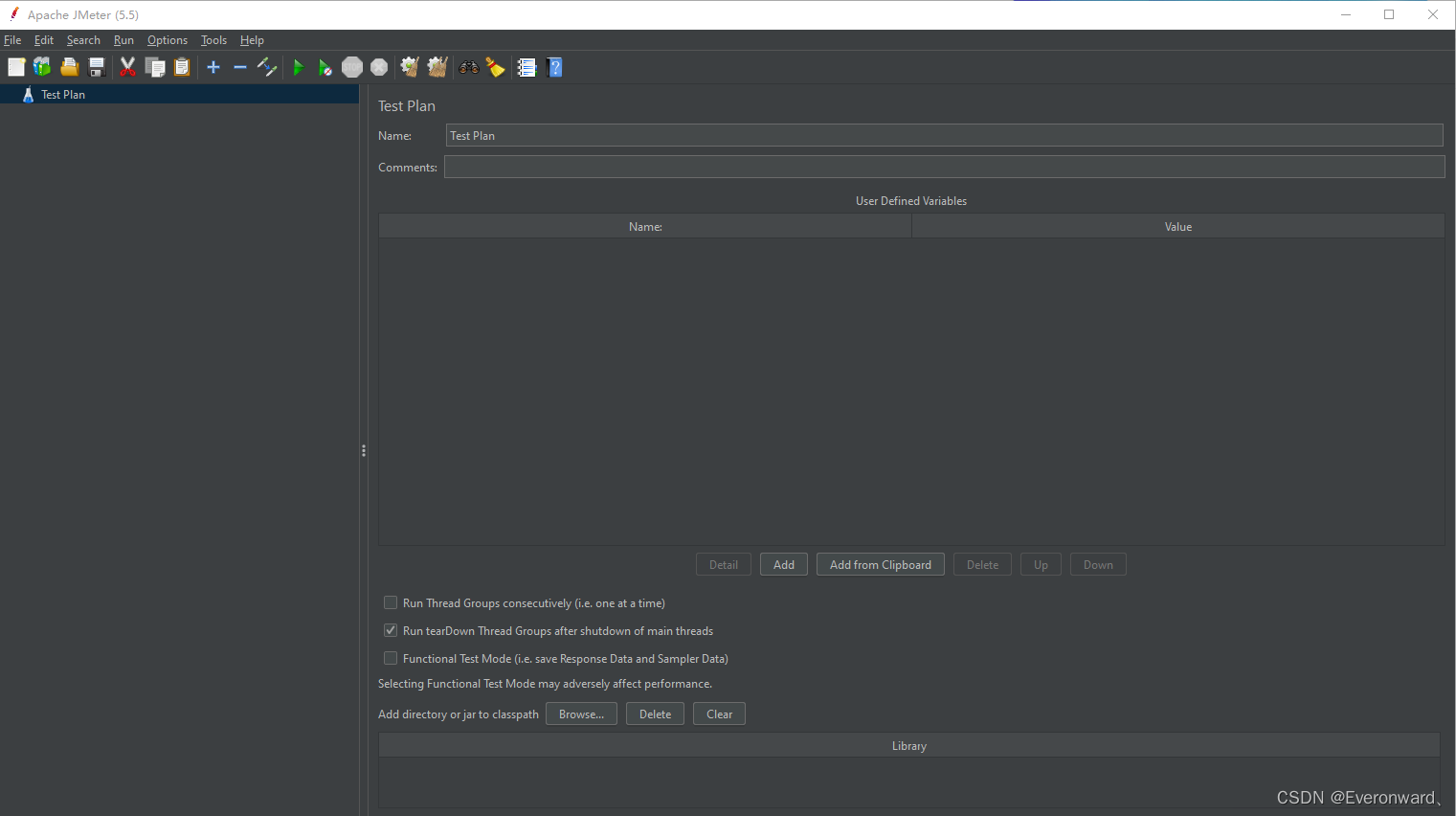The width and height of the screenshot is (1456, 816).
Task: Click the Apache JMeter feather title icon
Action: [x=13, y=14]
